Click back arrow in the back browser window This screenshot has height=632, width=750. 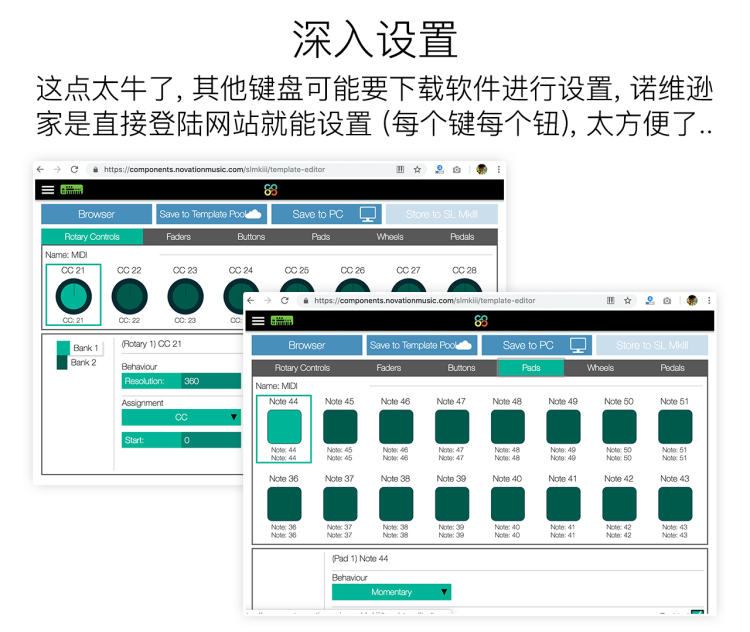[40, 169]
